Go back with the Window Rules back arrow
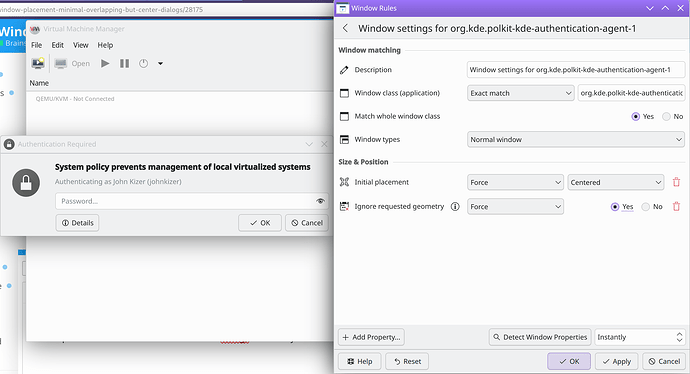Image resolution: width=690 pixels, height=374 pixels. (345, 29)
